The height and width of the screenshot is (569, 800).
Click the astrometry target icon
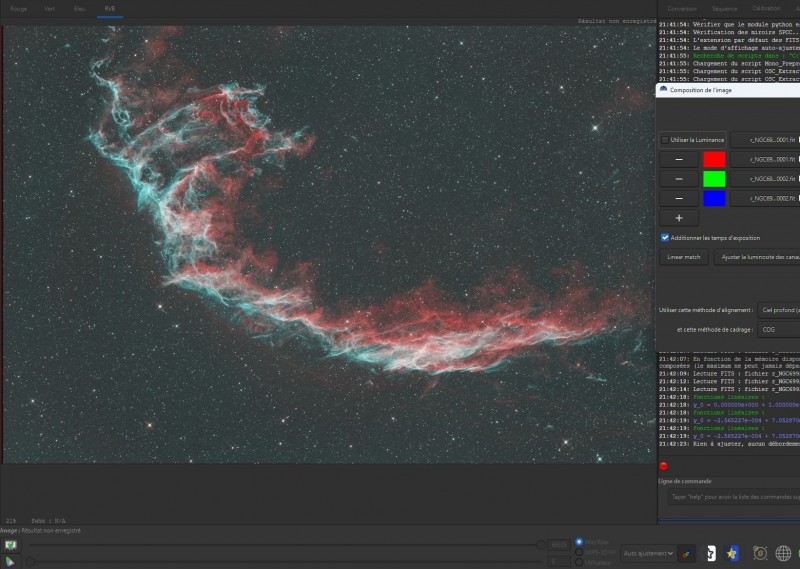pyautogui.click(x=760, y=553)
